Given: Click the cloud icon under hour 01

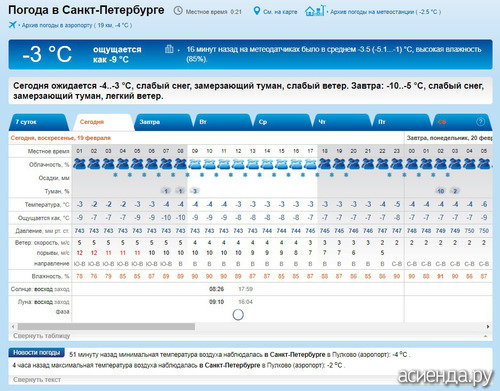Looking at the screenshot, I should point(79,164).
